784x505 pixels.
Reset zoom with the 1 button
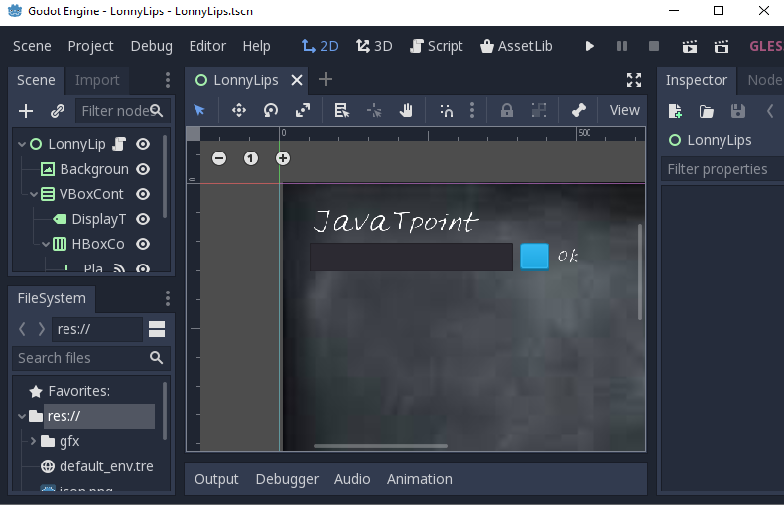pyautogui.click(x=251, y=158)
